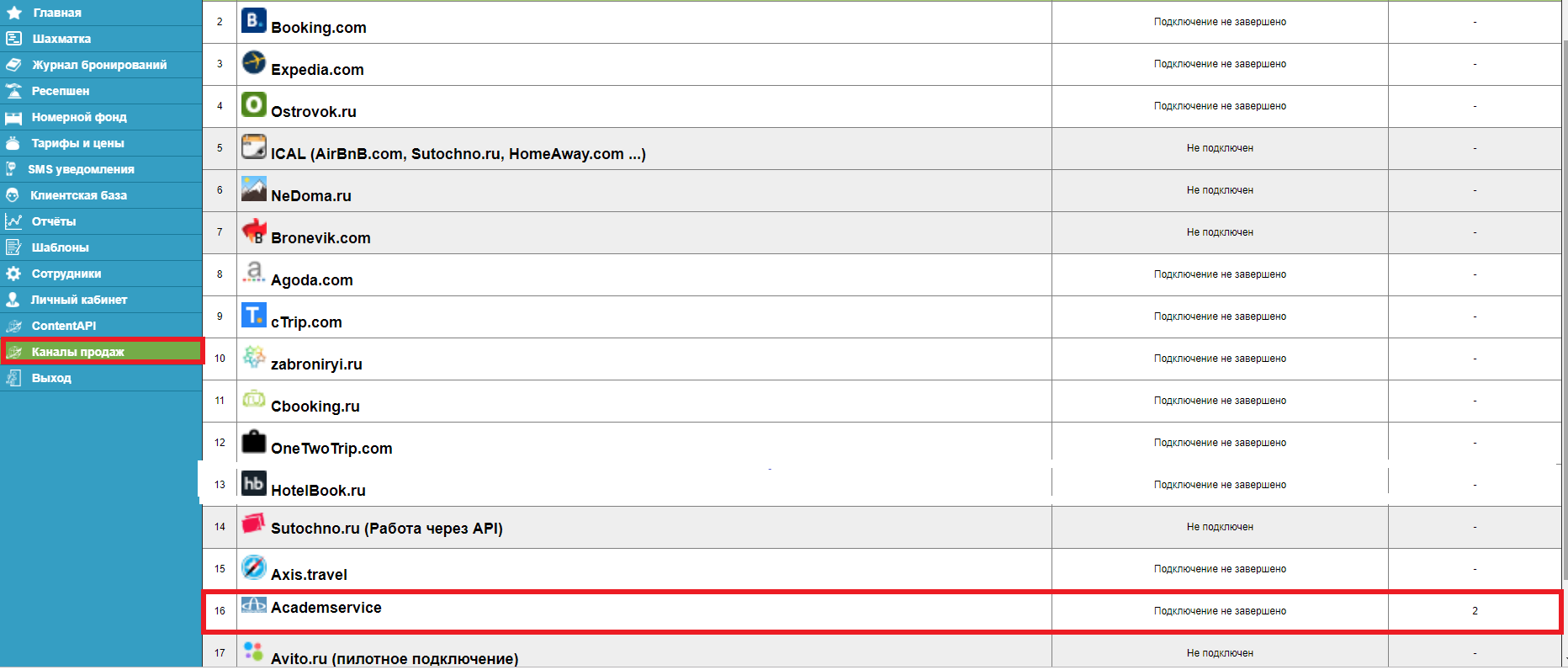Click the SMS уведомления icon
Viewport: 1568px width, 670px height.
tap(11, 169)
